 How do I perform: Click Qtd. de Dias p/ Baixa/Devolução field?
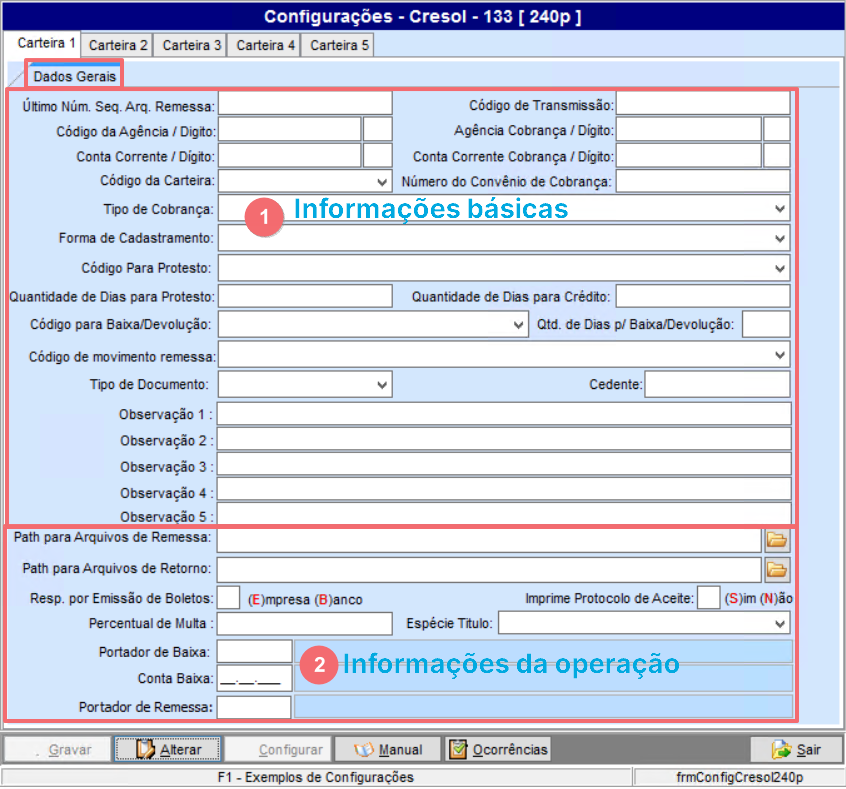coord(766,324)
